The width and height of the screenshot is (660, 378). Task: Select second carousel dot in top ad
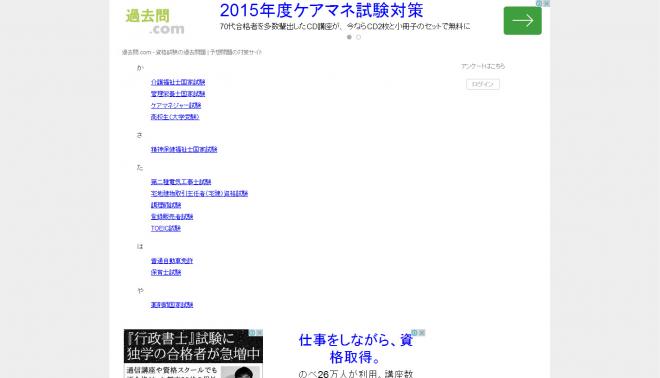click(359, 37)
